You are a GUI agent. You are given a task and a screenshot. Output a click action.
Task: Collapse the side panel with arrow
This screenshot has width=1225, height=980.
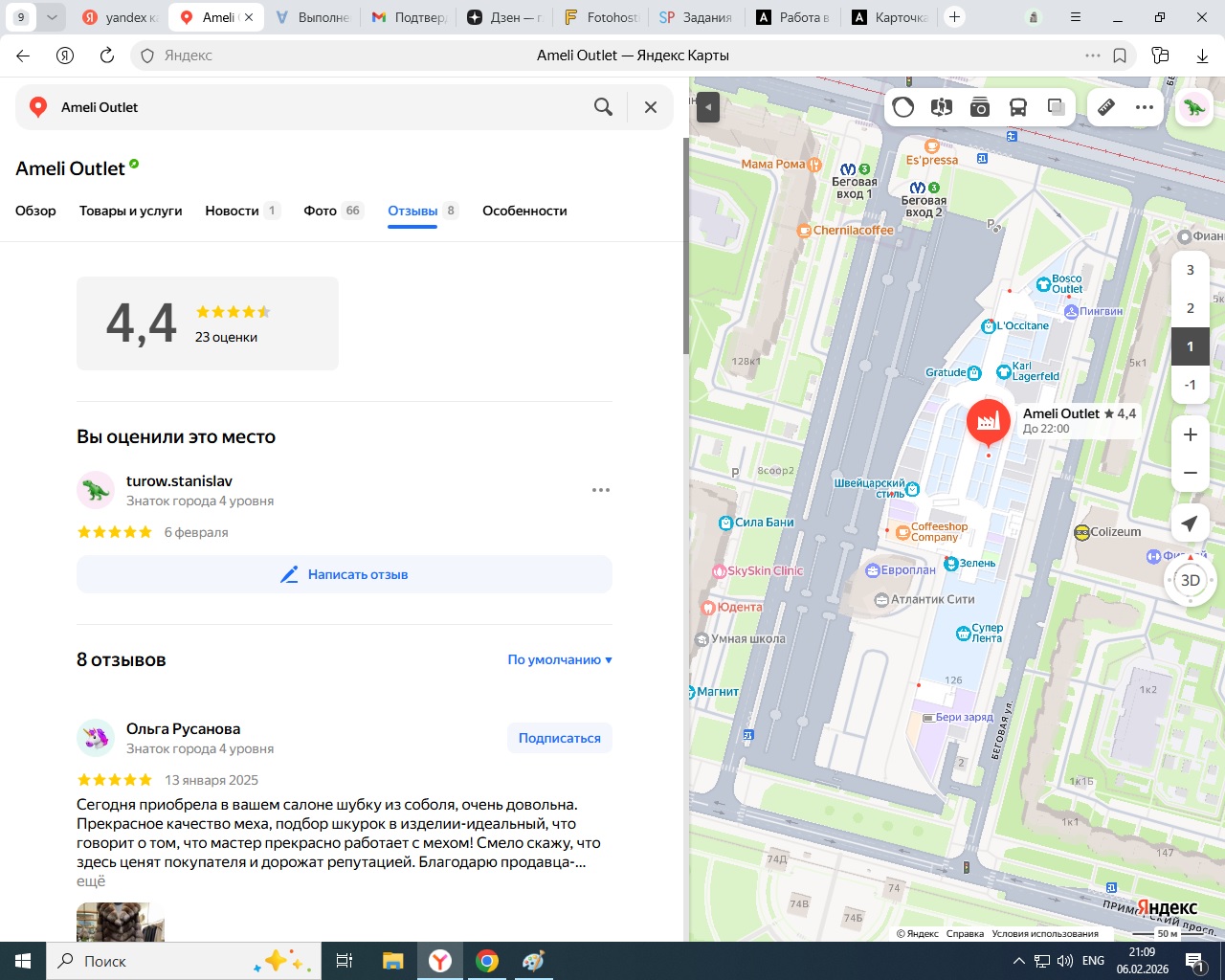point(707,107)
